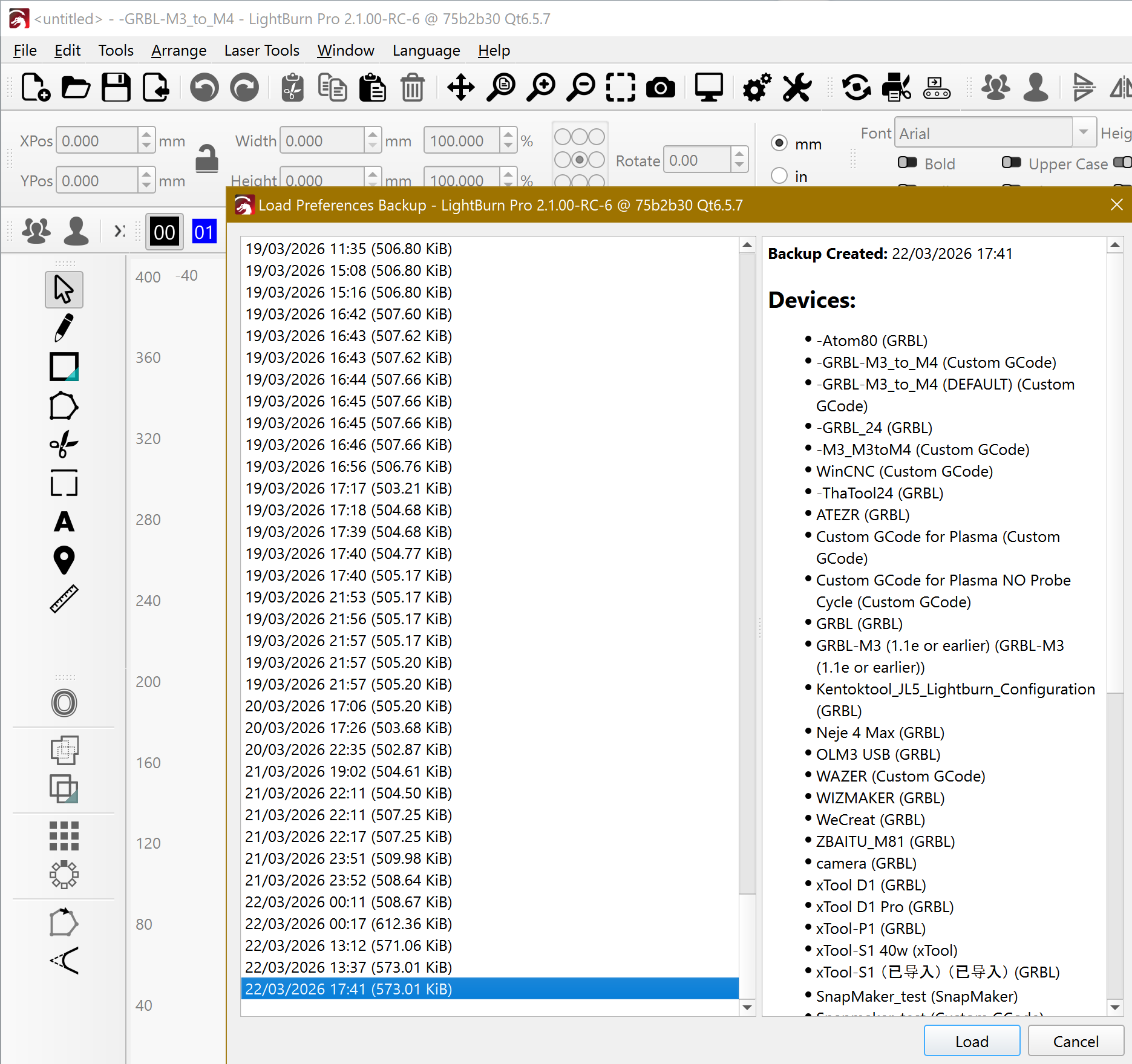
Task: Expand the Arial font dropdown
Action: click(x=1084, y=132)
